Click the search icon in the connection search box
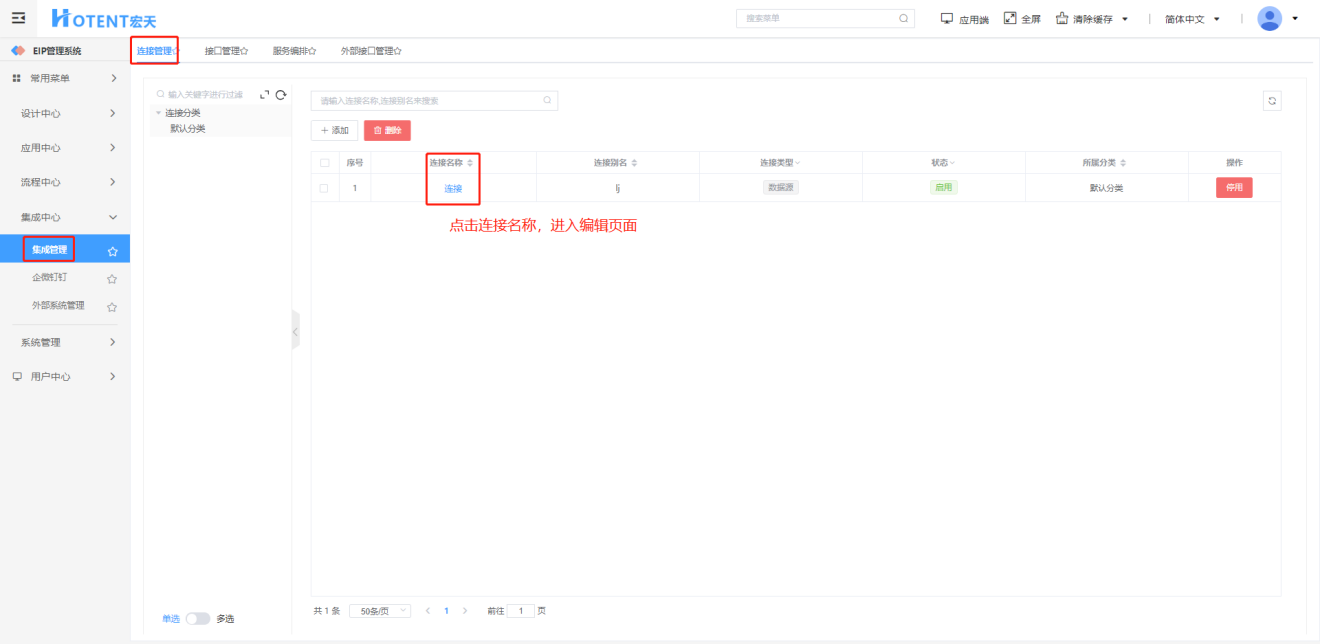 point(547,100)
